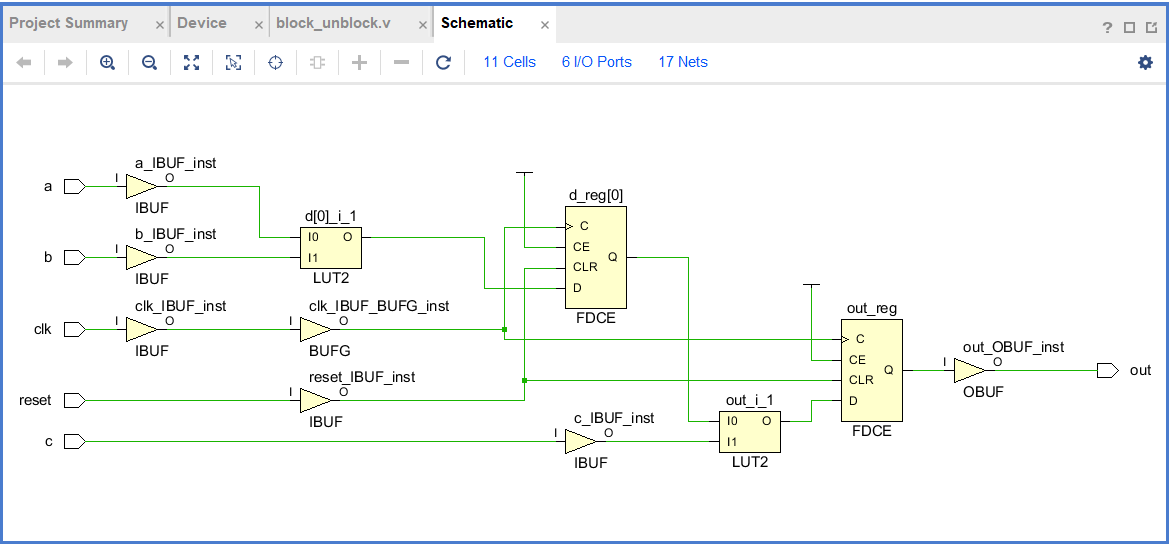Open the 6 I/O Ports link
This screenshot has height=544, width=1169.
(596, 62)
